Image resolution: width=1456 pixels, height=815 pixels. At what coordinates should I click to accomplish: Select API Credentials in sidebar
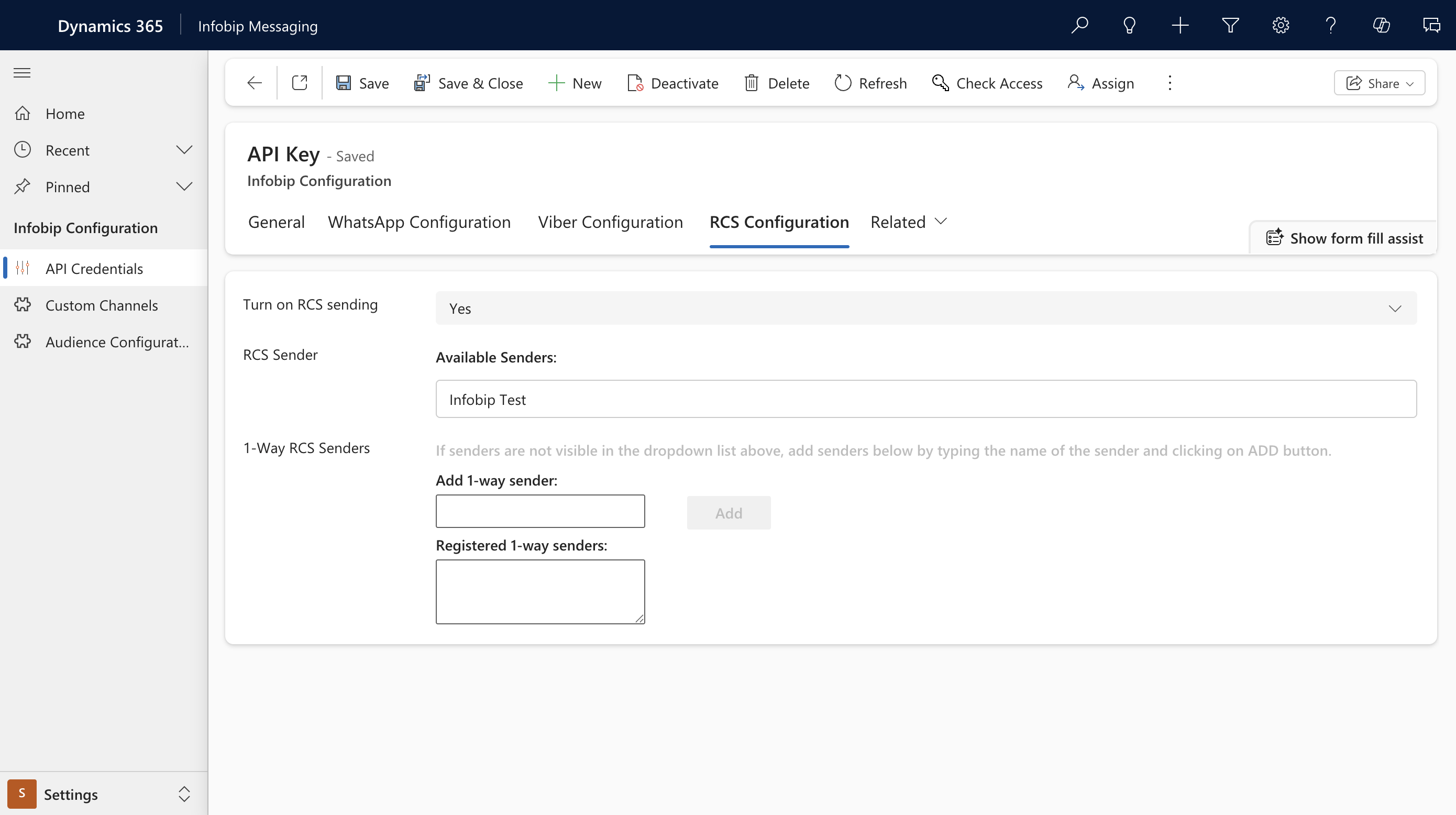point(104,269)
